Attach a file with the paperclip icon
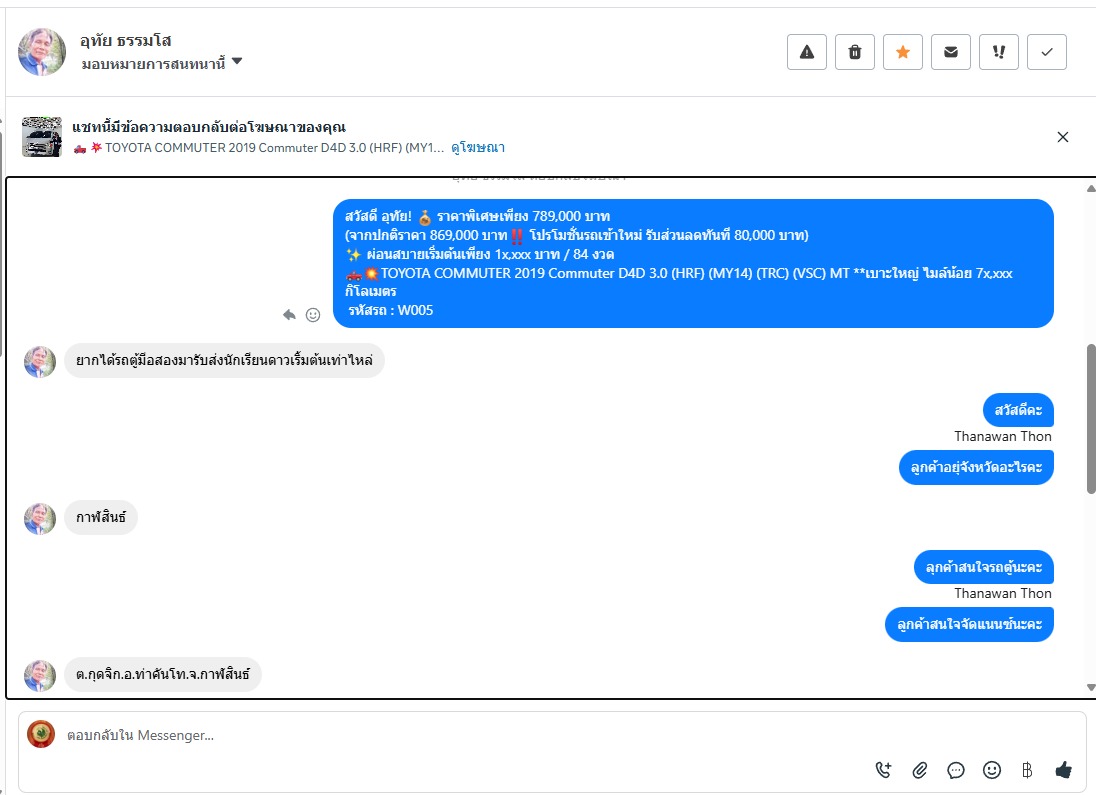Viewport: 1096px width, 795px height. tap(920, 770)
